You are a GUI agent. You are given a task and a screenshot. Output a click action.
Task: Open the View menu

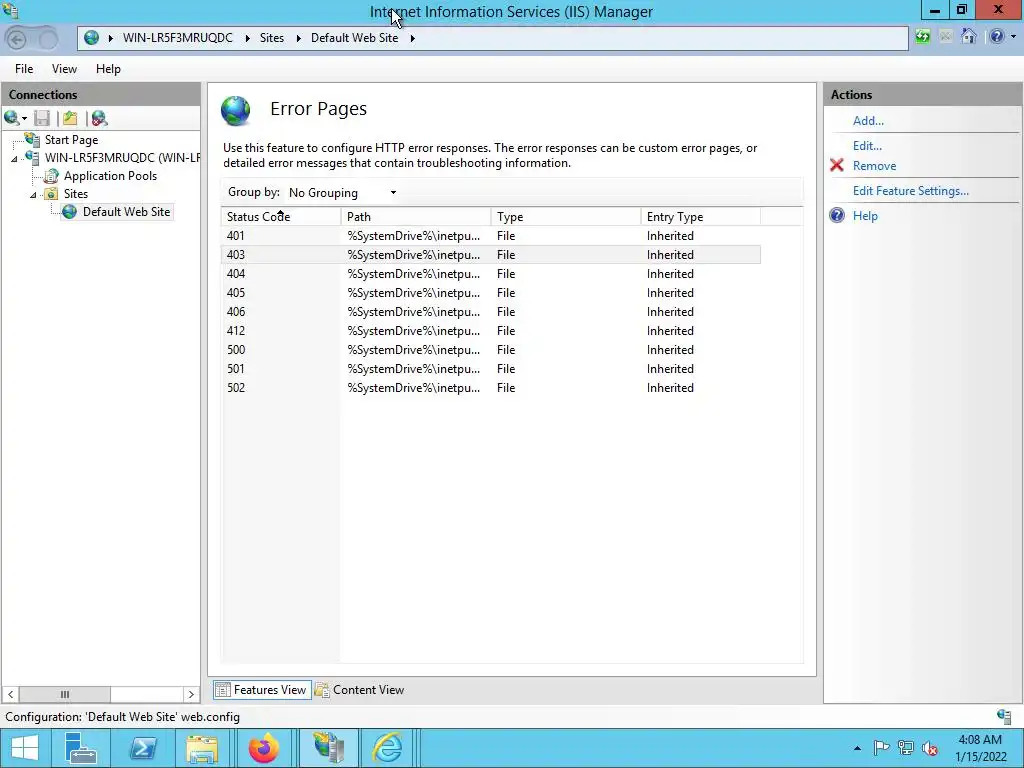click(64, 69)
